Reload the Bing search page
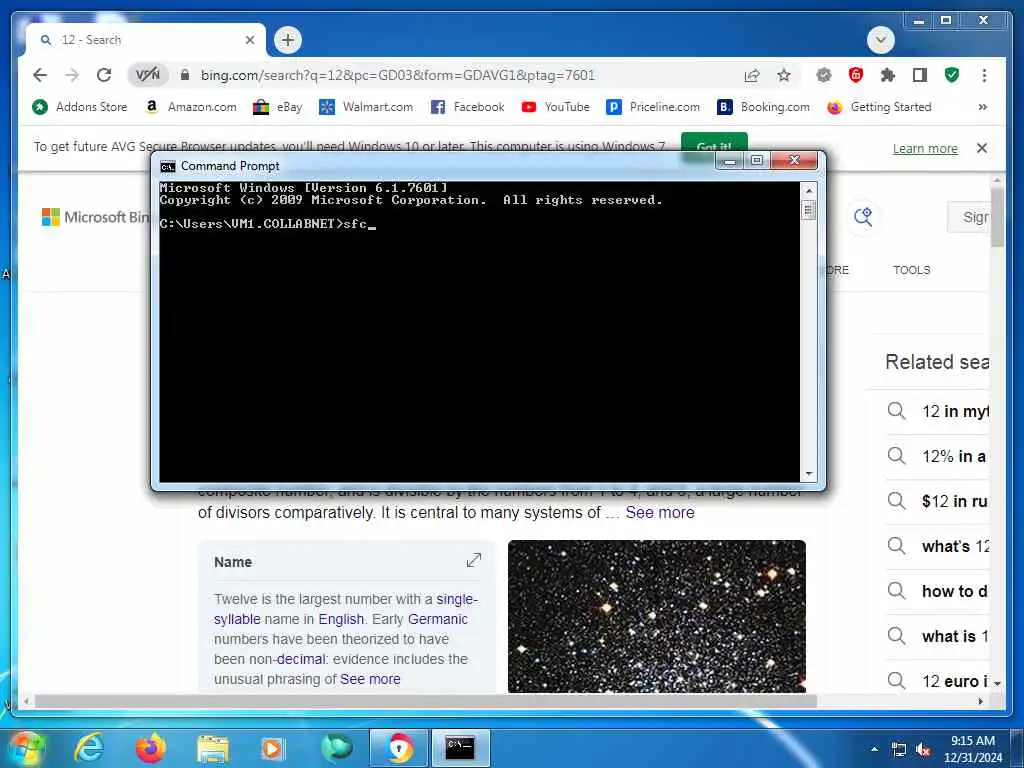This screenshot has height=768, width=1024. (104, 75)
